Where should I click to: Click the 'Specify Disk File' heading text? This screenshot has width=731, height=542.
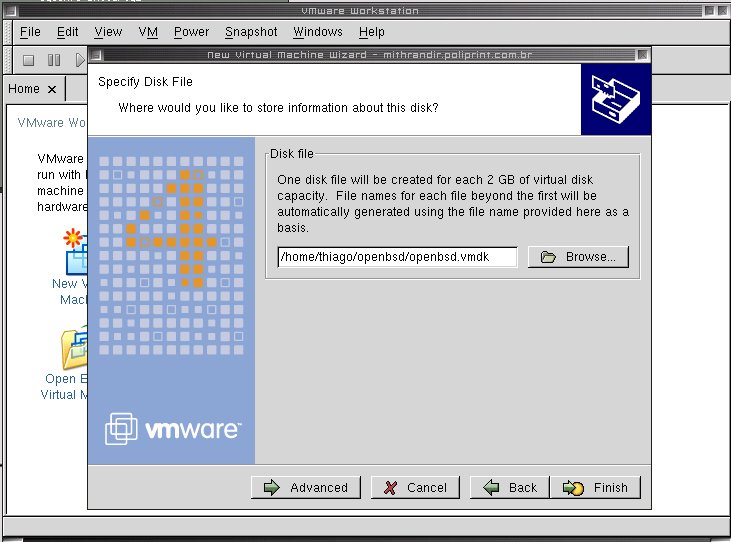[145, 82]
